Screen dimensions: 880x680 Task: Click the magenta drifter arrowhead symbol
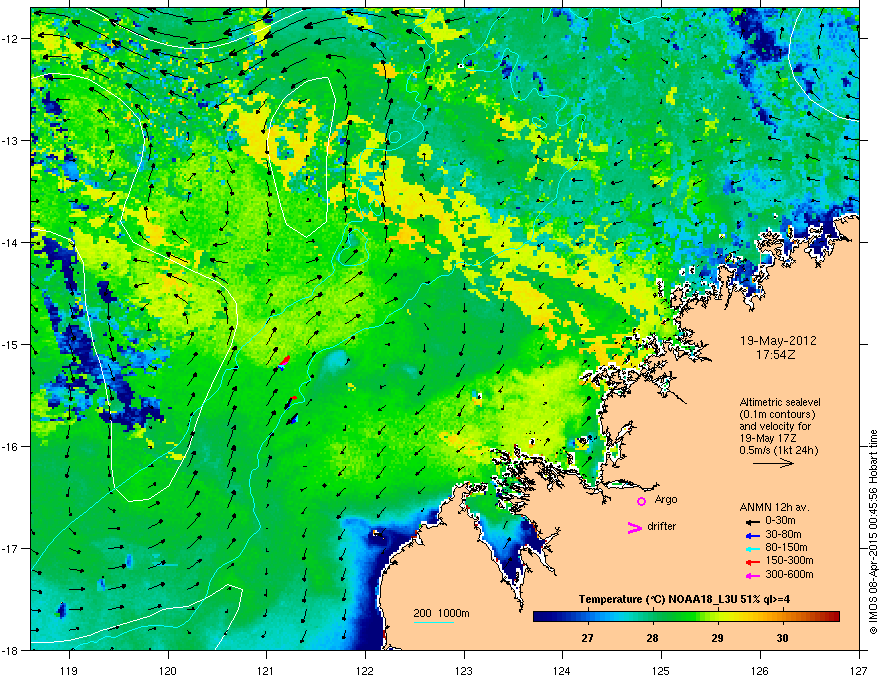tap(634, 527)
